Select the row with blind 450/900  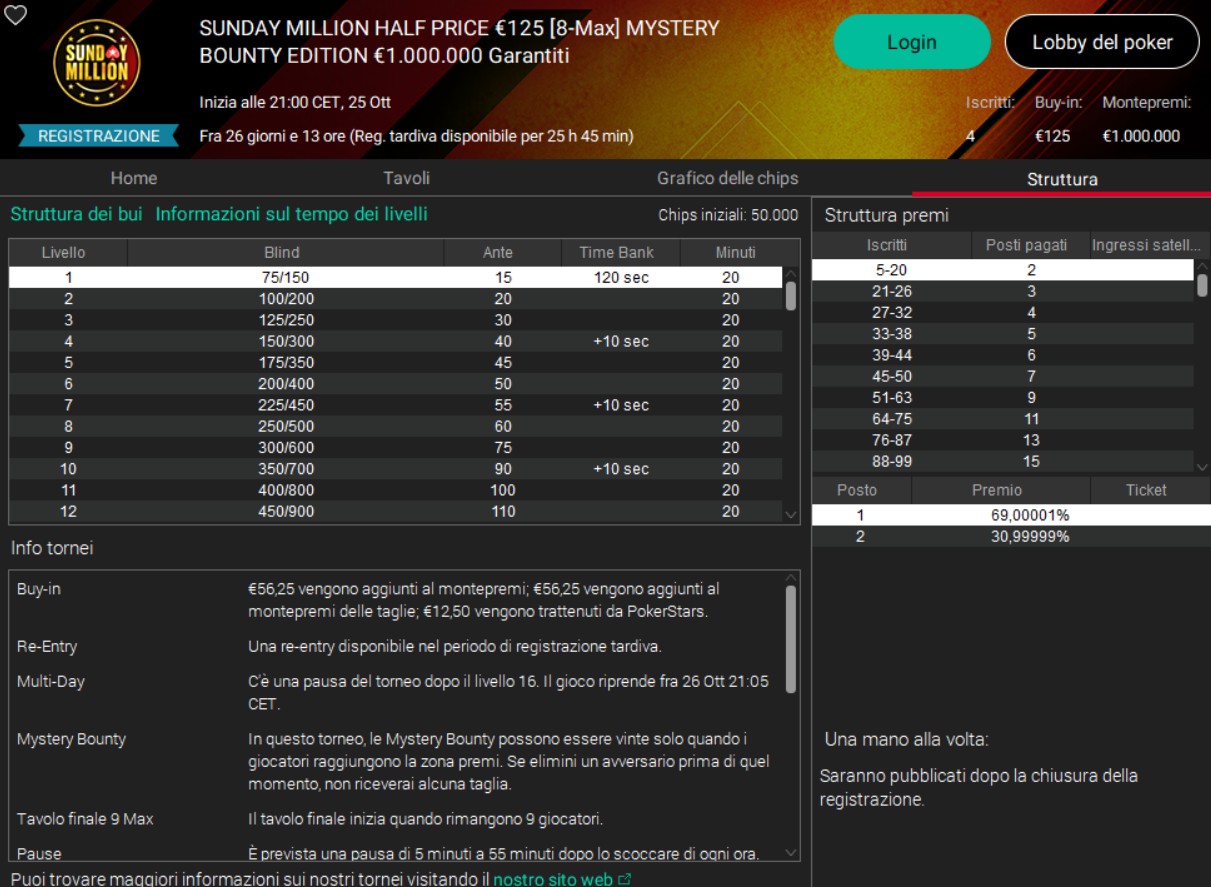[x=396, y=512]
